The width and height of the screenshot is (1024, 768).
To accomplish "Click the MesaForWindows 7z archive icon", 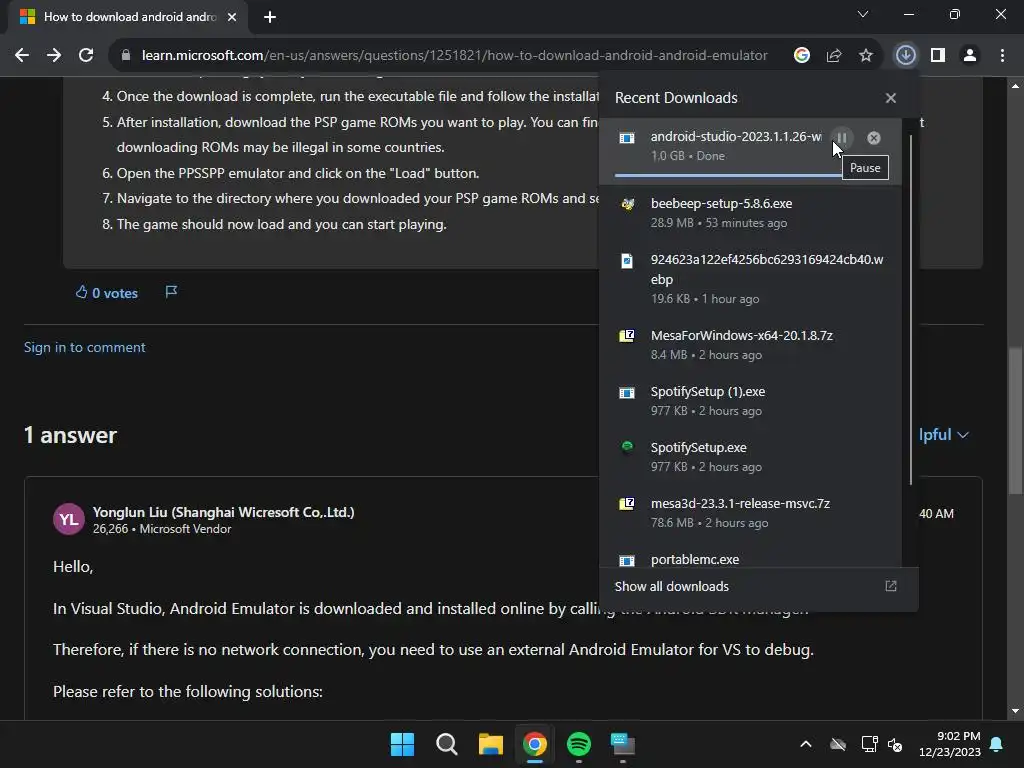I will pyautogui.click(x=627, y=336).
